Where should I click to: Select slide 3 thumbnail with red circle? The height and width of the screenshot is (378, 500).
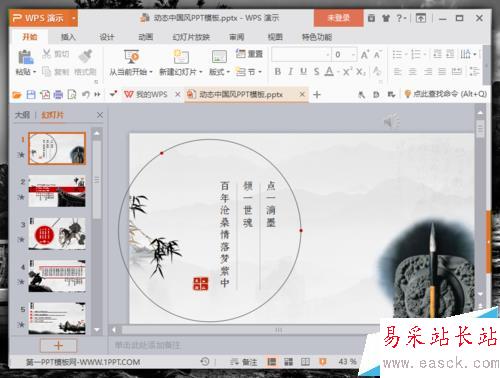pyautogui.click(x=57, y=234)
